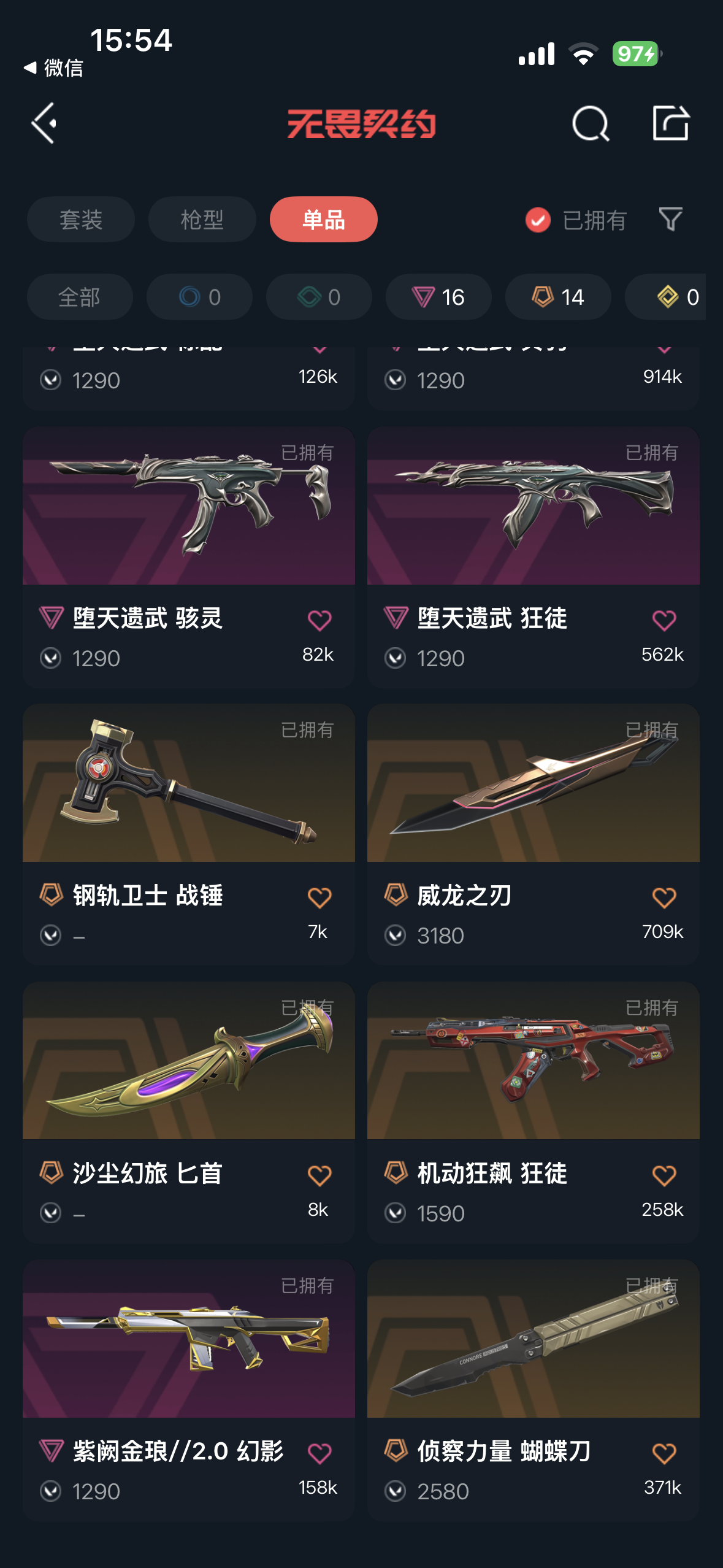Screen dimensions: 723x1568
Task: Select the blue tier filter chip
Action: 199,297
